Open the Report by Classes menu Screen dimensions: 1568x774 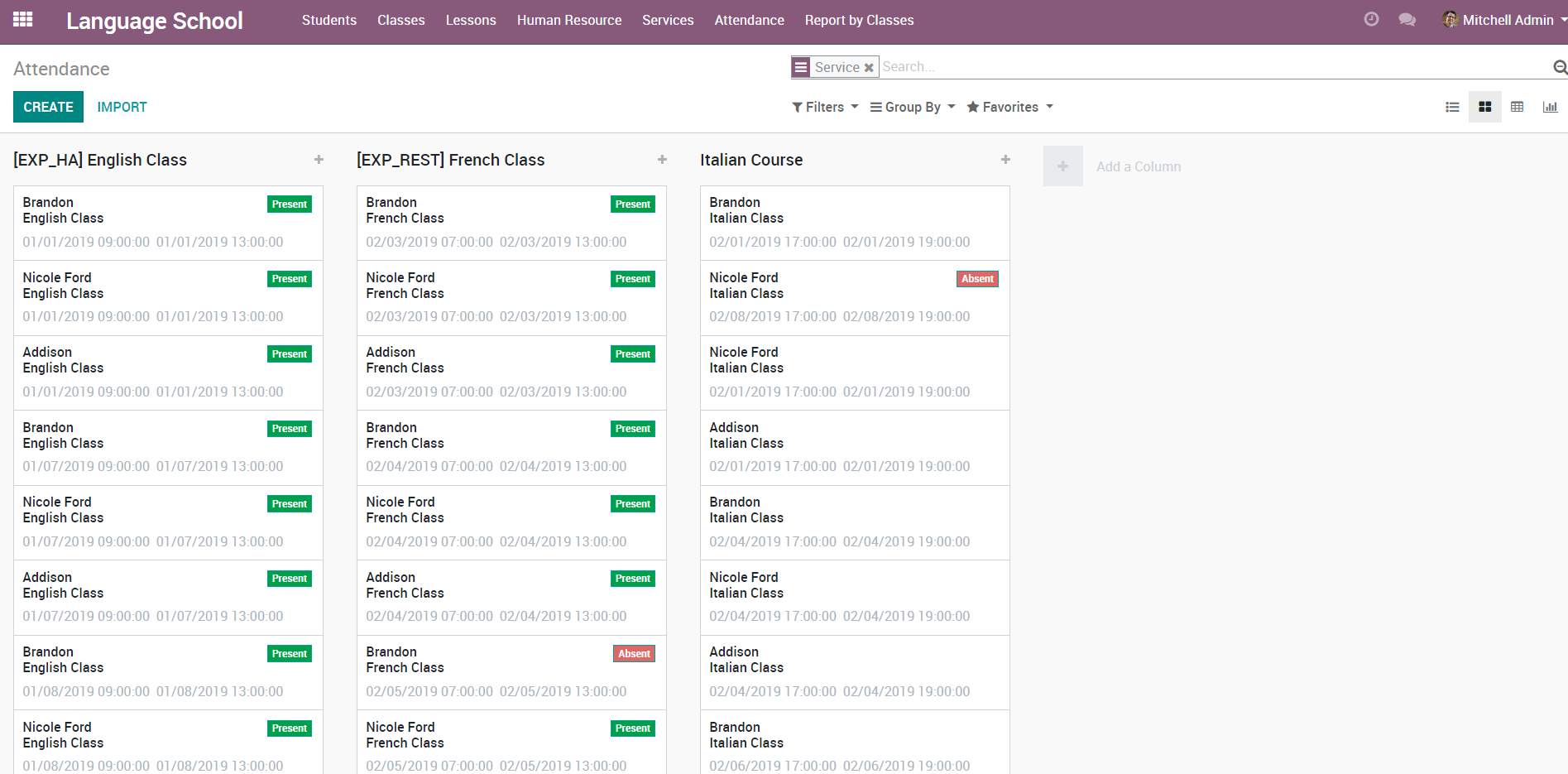(x=859, y=20)
